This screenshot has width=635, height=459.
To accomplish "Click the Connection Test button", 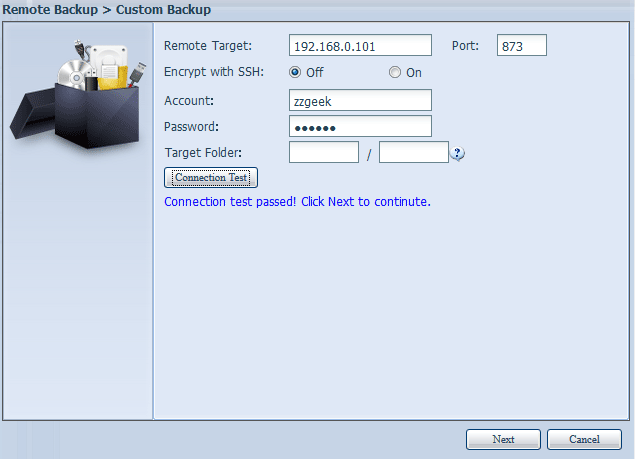I will point(211,177).
